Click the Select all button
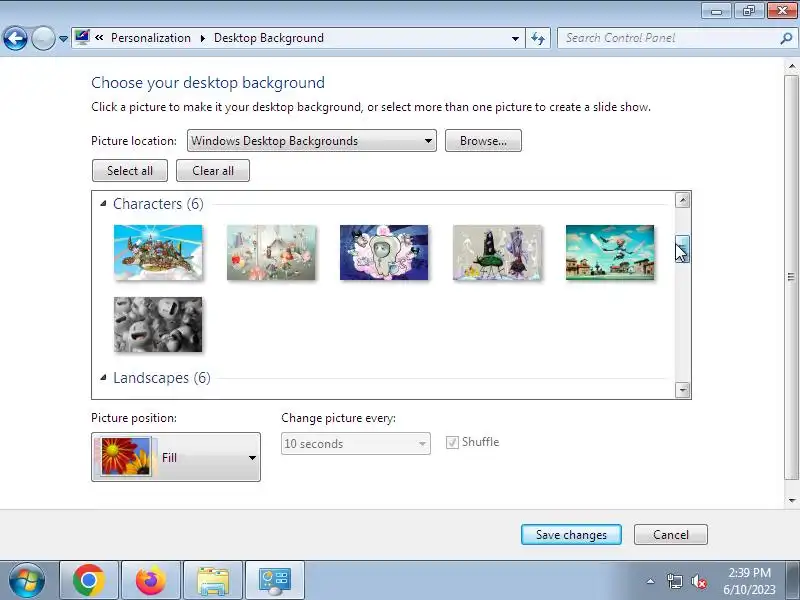The image size is (800, 600). (x=130, y=171)
